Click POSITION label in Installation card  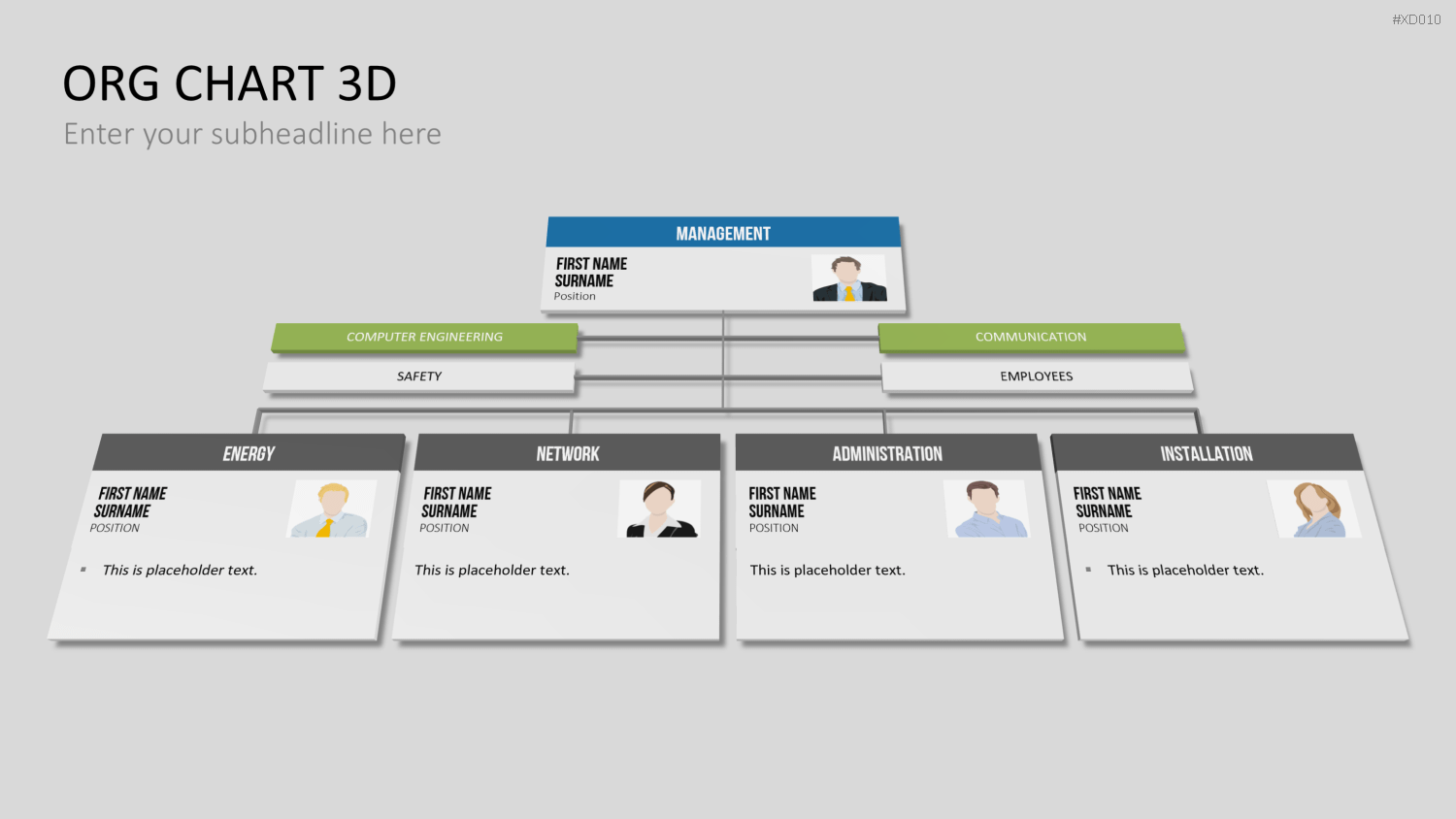pos(1104,528)
